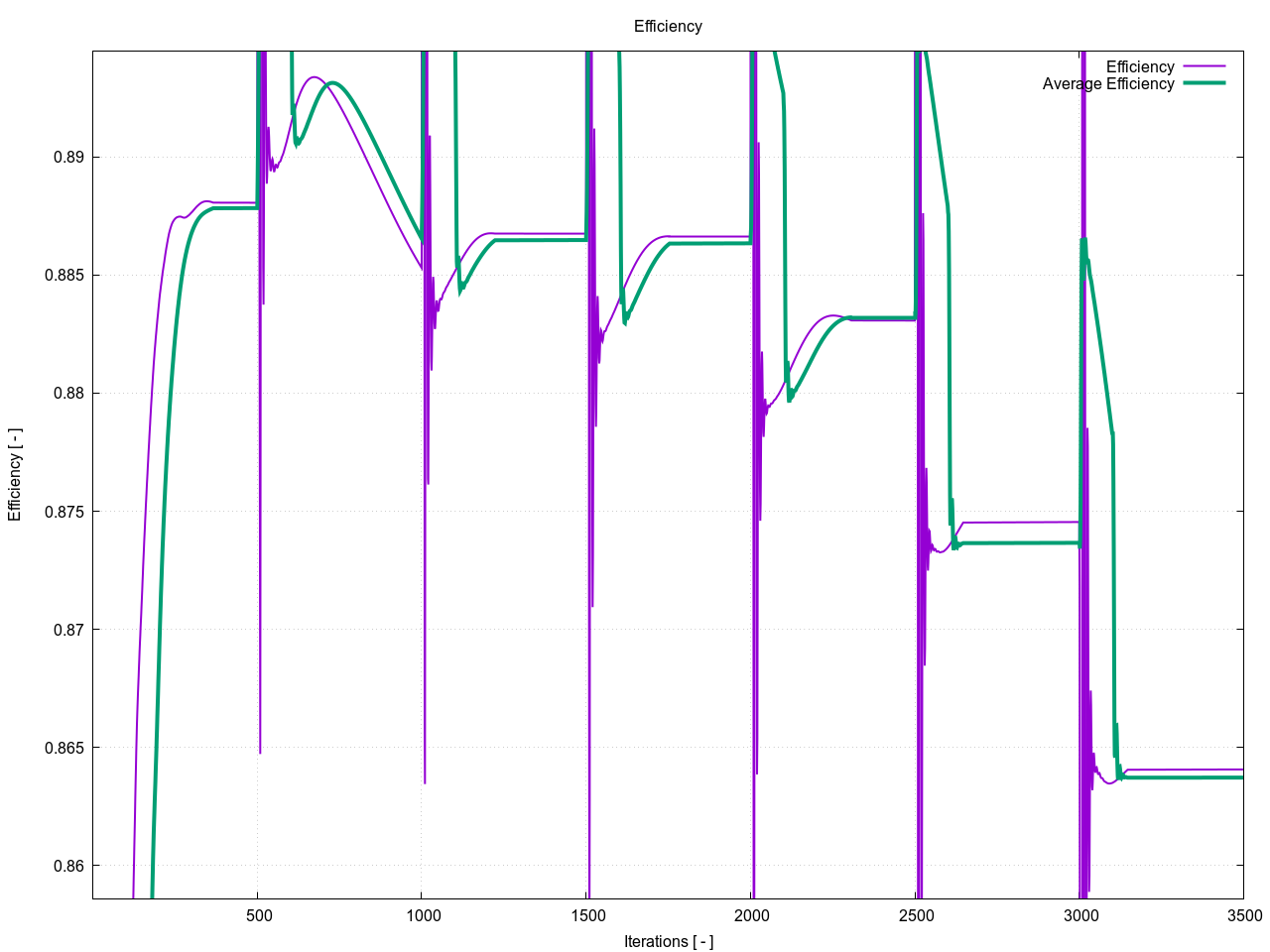Click the 3000 tick on x-axis
This screenshot has height=952, width=1270.
[1079, 915]
